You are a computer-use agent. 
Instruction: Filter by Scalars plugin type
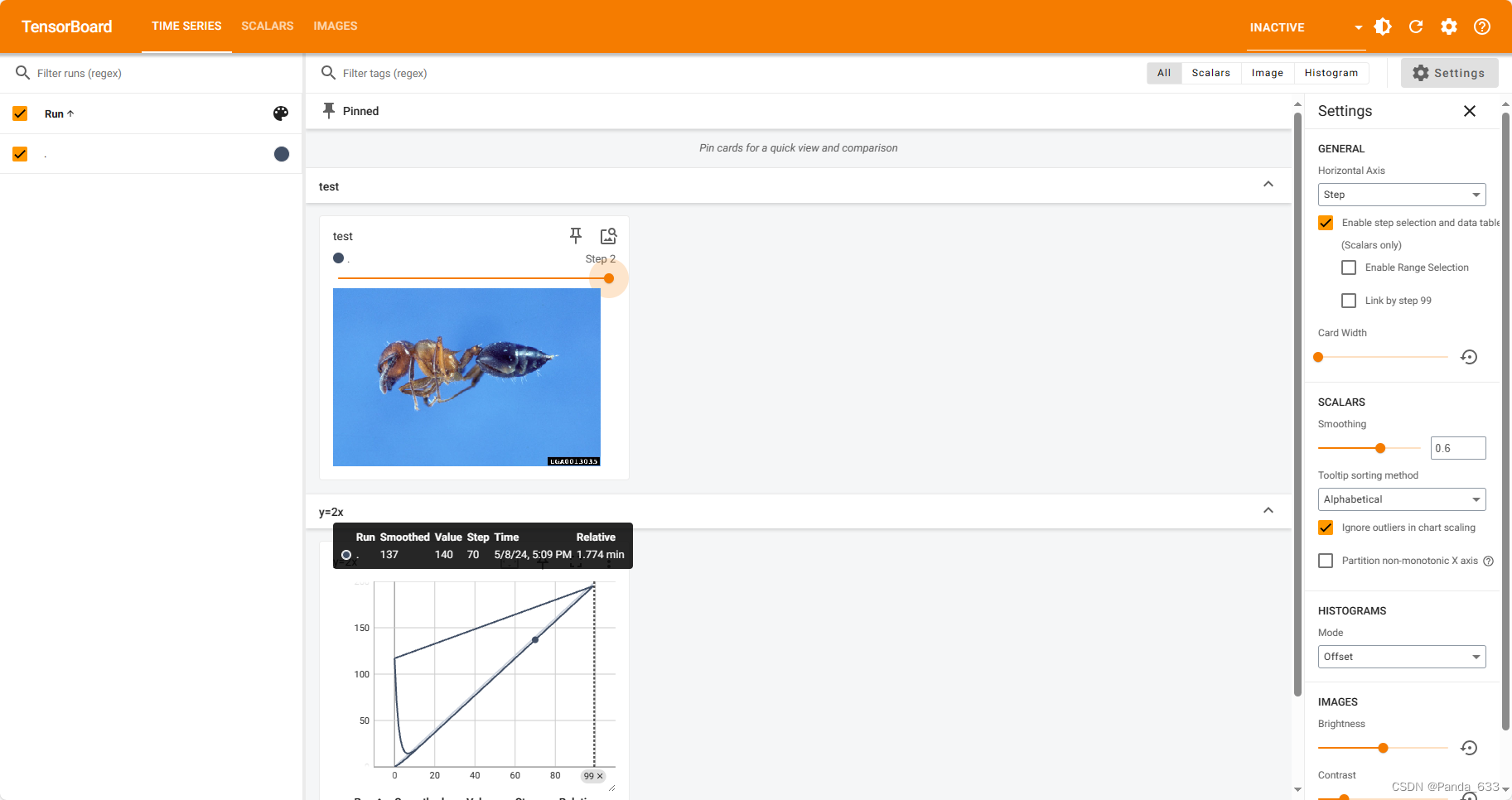(1211, 73)
